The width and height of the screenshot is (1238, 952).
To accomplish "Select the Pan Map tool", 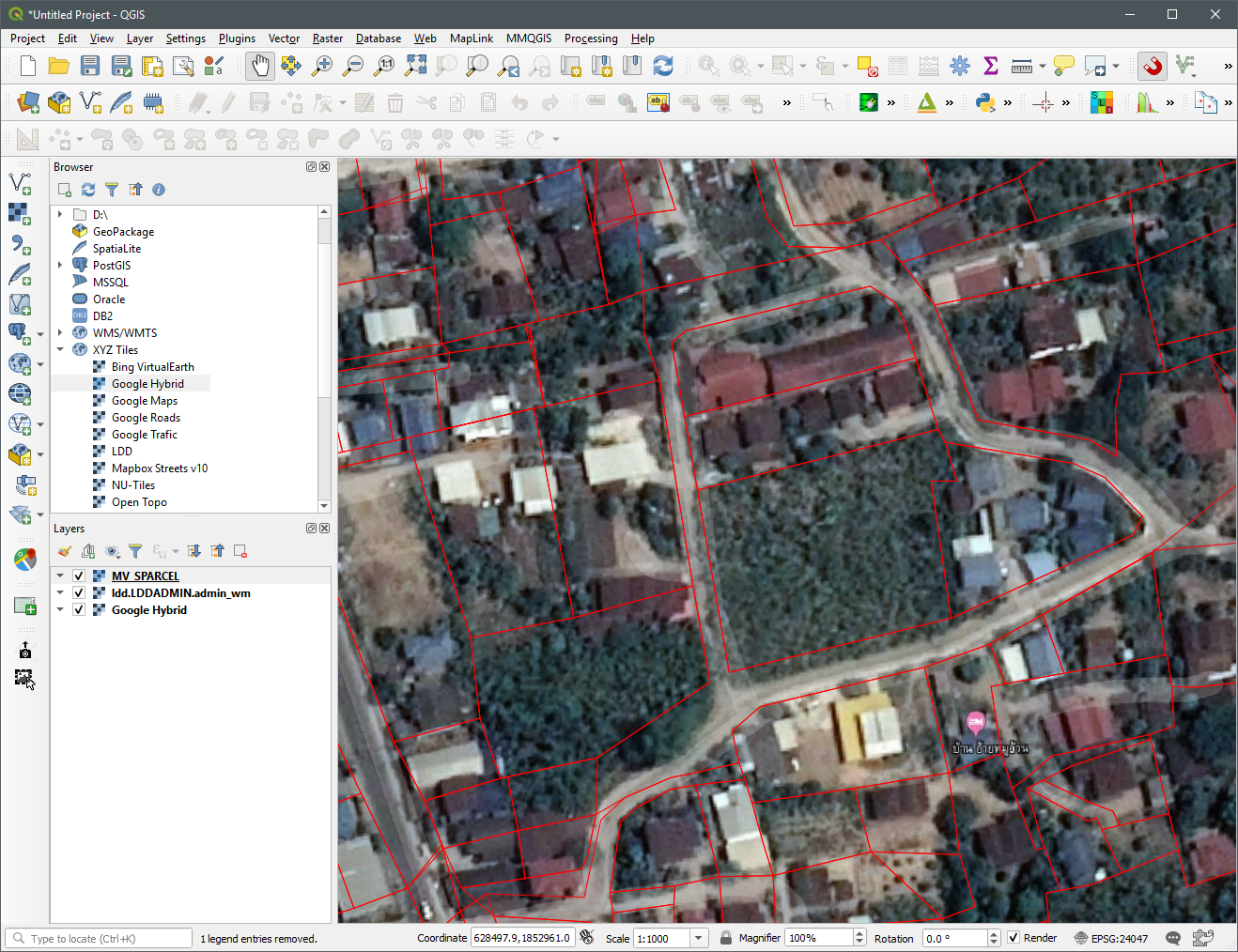I will (259, 66).
